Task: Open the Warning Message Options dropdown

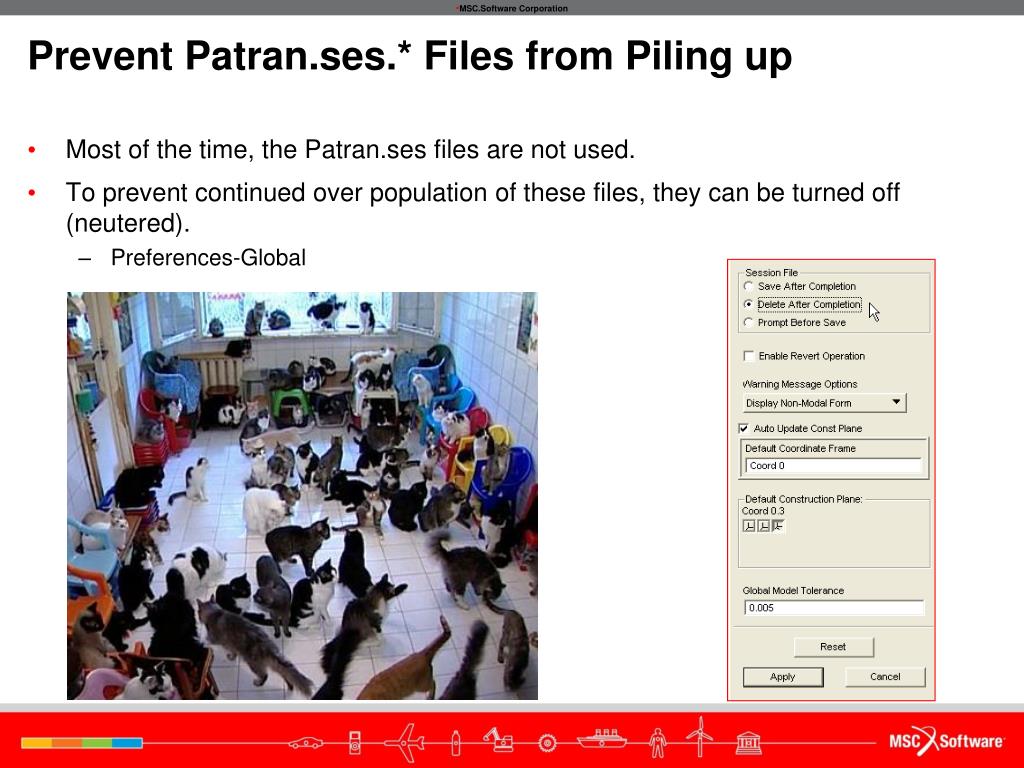Action: 825,403
